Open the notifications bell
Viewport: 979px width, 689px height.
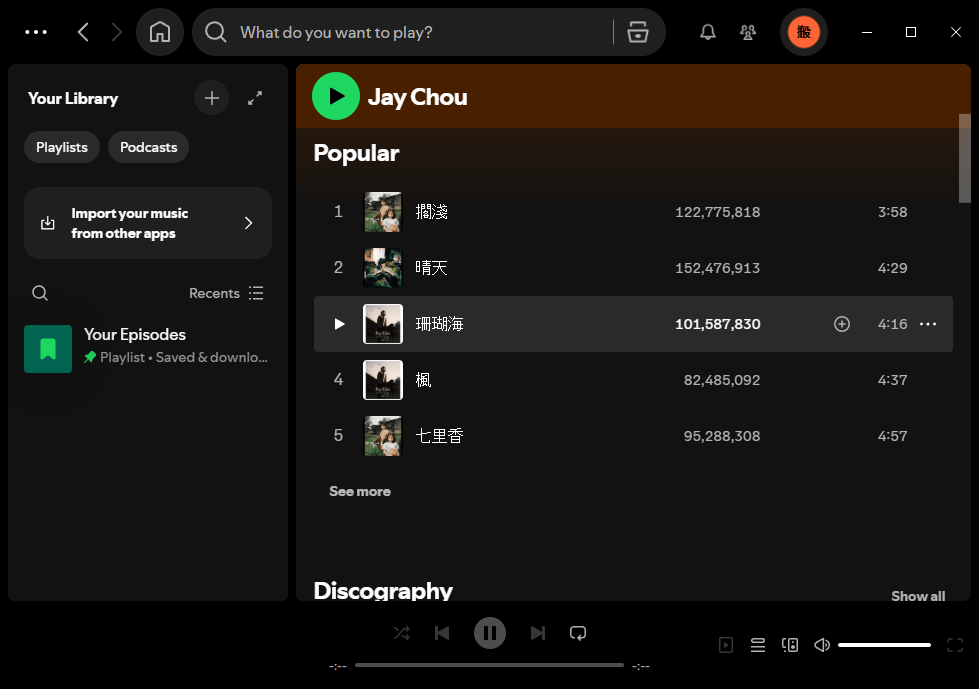[707, 31]
